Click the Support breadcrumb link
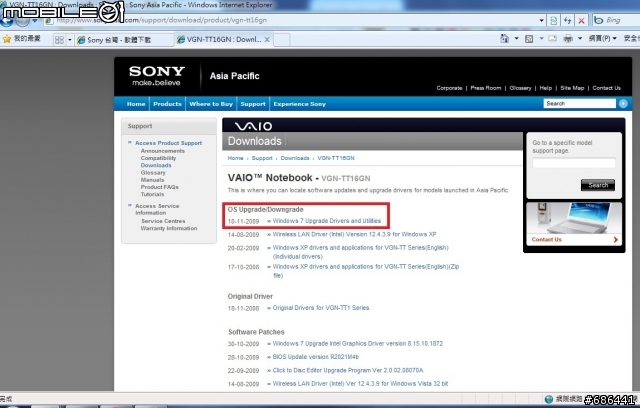 click(262, 158)
